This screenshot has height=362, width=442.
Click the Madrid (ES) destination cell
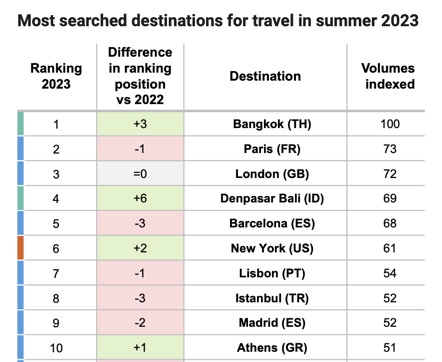click(x=265, y=323)
